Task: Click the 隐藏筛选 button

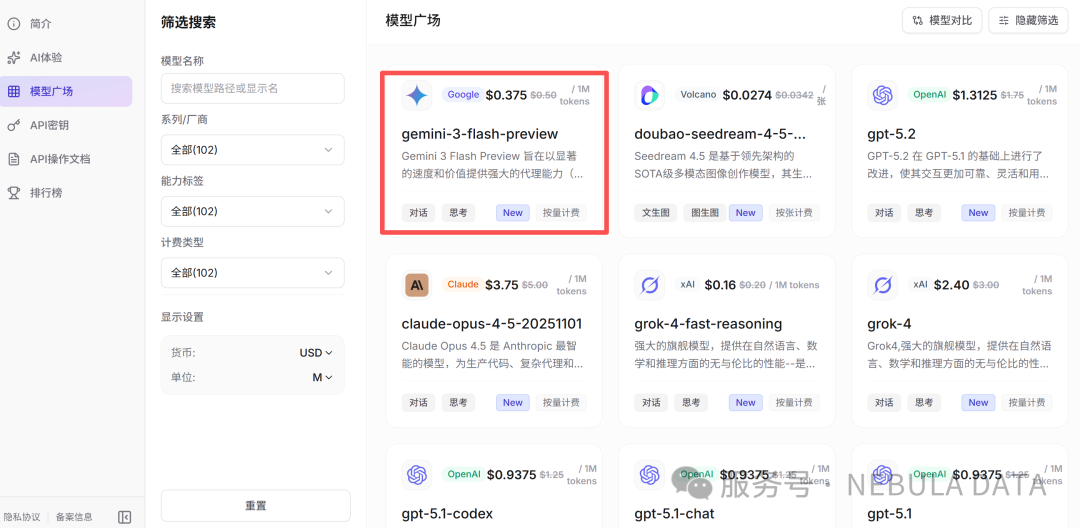Action: pos(1029,21)
